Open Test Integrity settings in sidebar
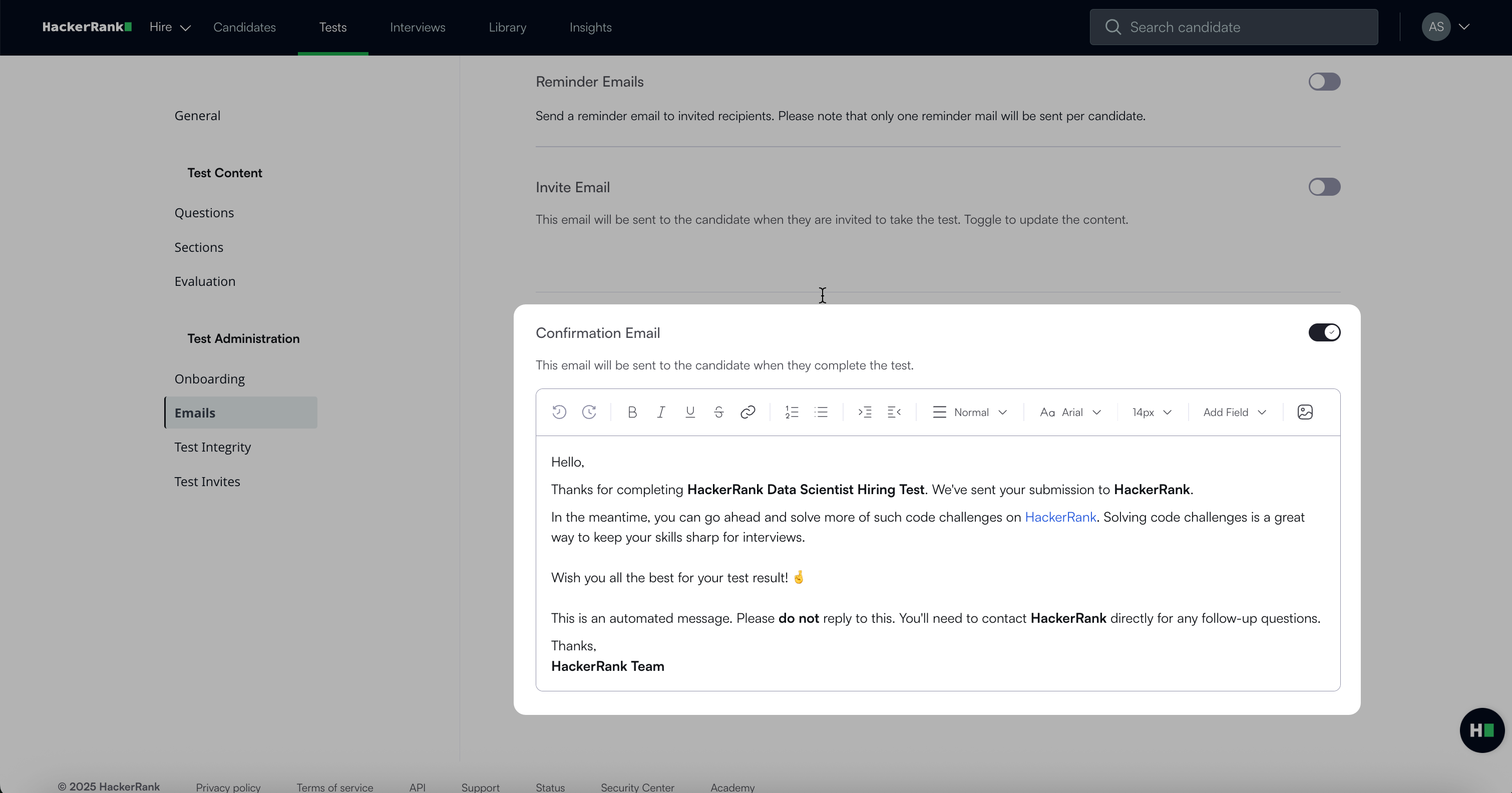 click(212, 447)
